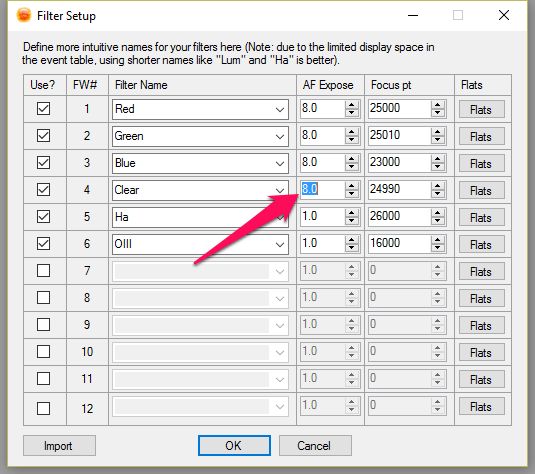Click the Flats button in row 9

481,325
